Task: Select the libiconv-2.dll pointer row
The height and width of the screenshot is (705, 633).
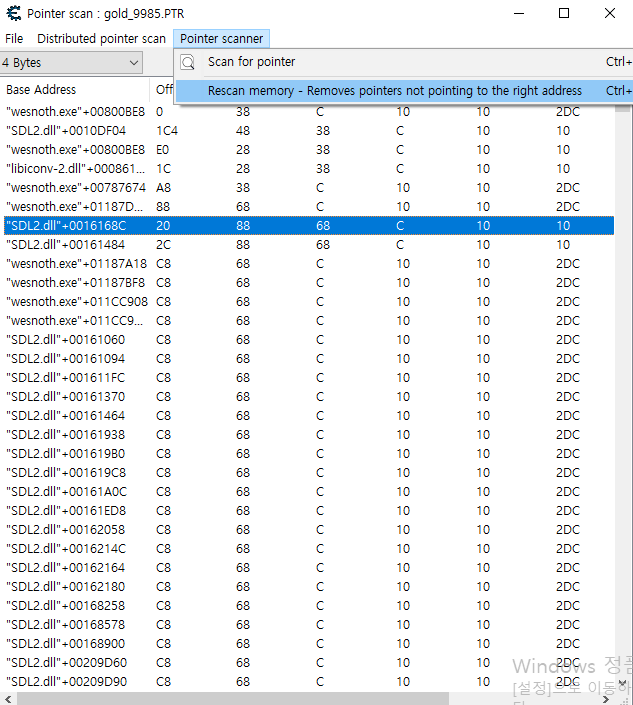Action: tap(309, 169)
